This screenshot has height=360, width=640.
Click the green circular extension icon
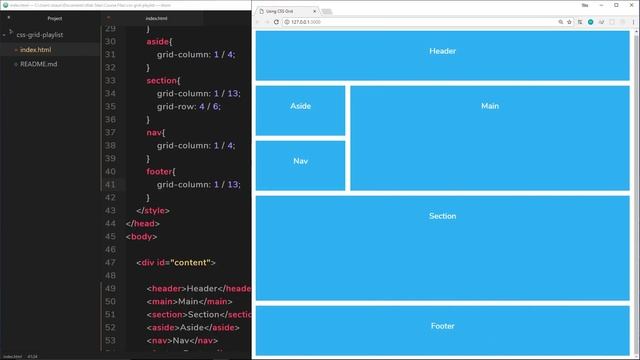click(x=591, y=22)
